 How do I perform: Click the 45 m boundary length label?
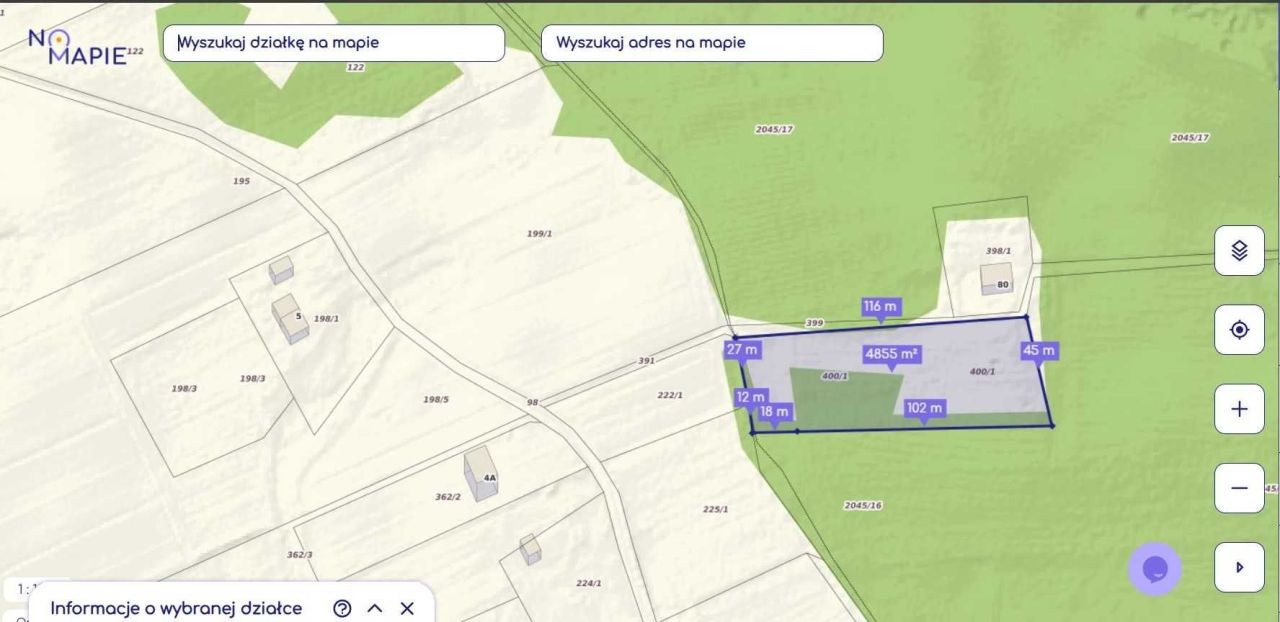point(1039,351)
